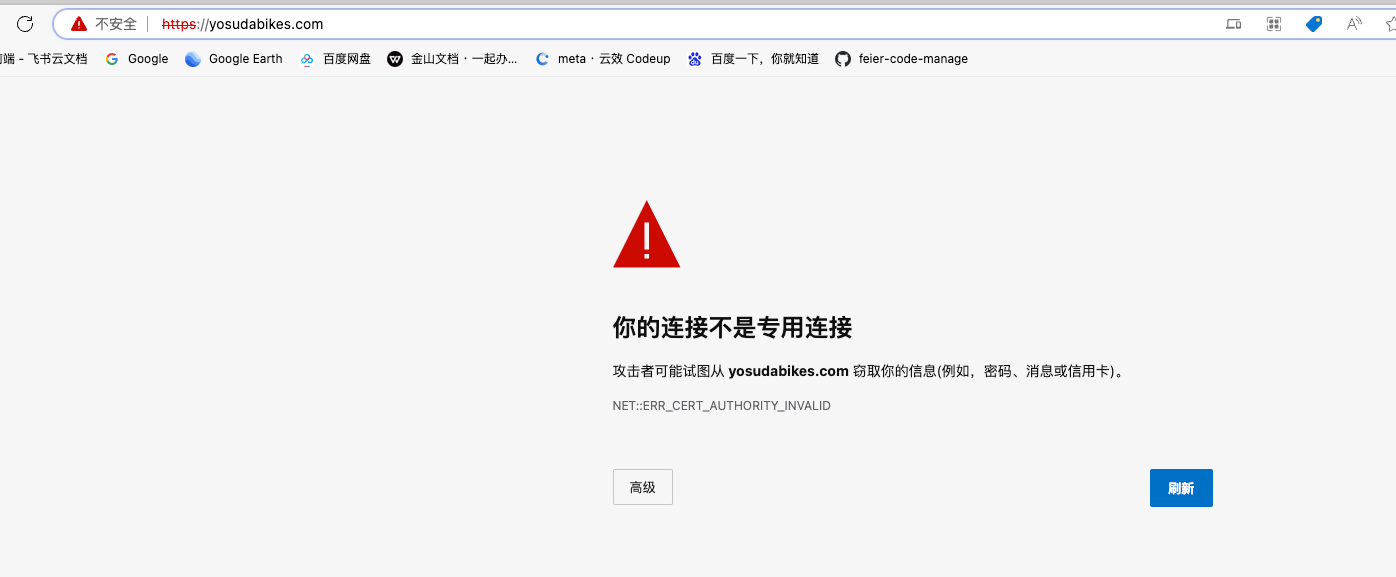1396x577 pixels.
Task: Expand the 高级 (Advanced) options
Action: (x=642, y=487)
